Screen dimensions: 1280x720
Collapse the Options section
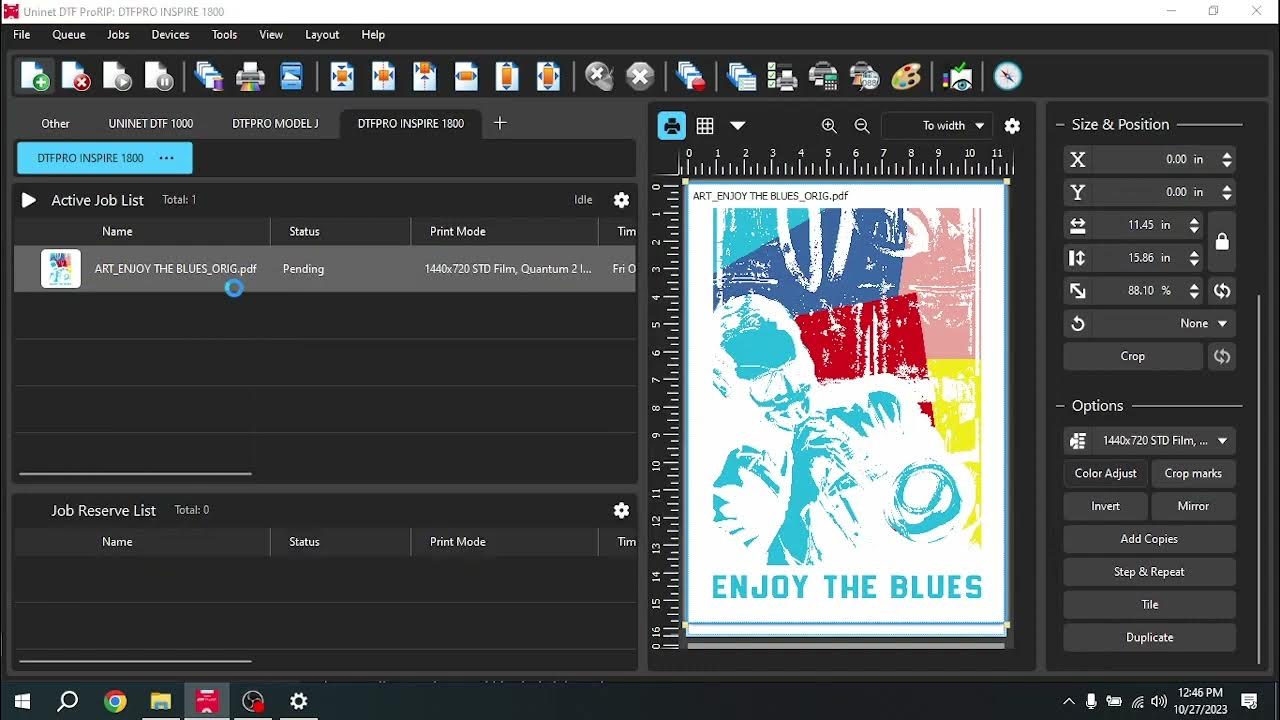point(1060,406)
